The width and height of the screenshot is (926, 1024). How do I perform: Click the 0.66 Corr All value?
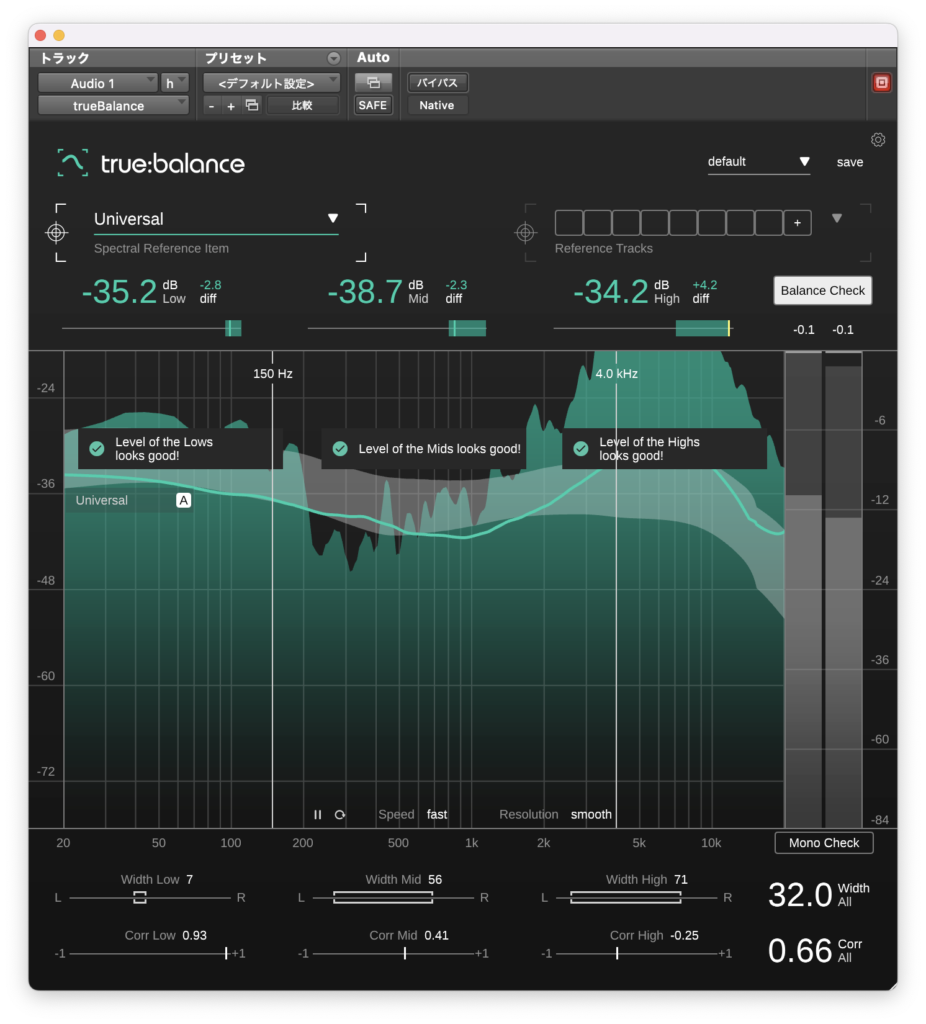(800, 951)
